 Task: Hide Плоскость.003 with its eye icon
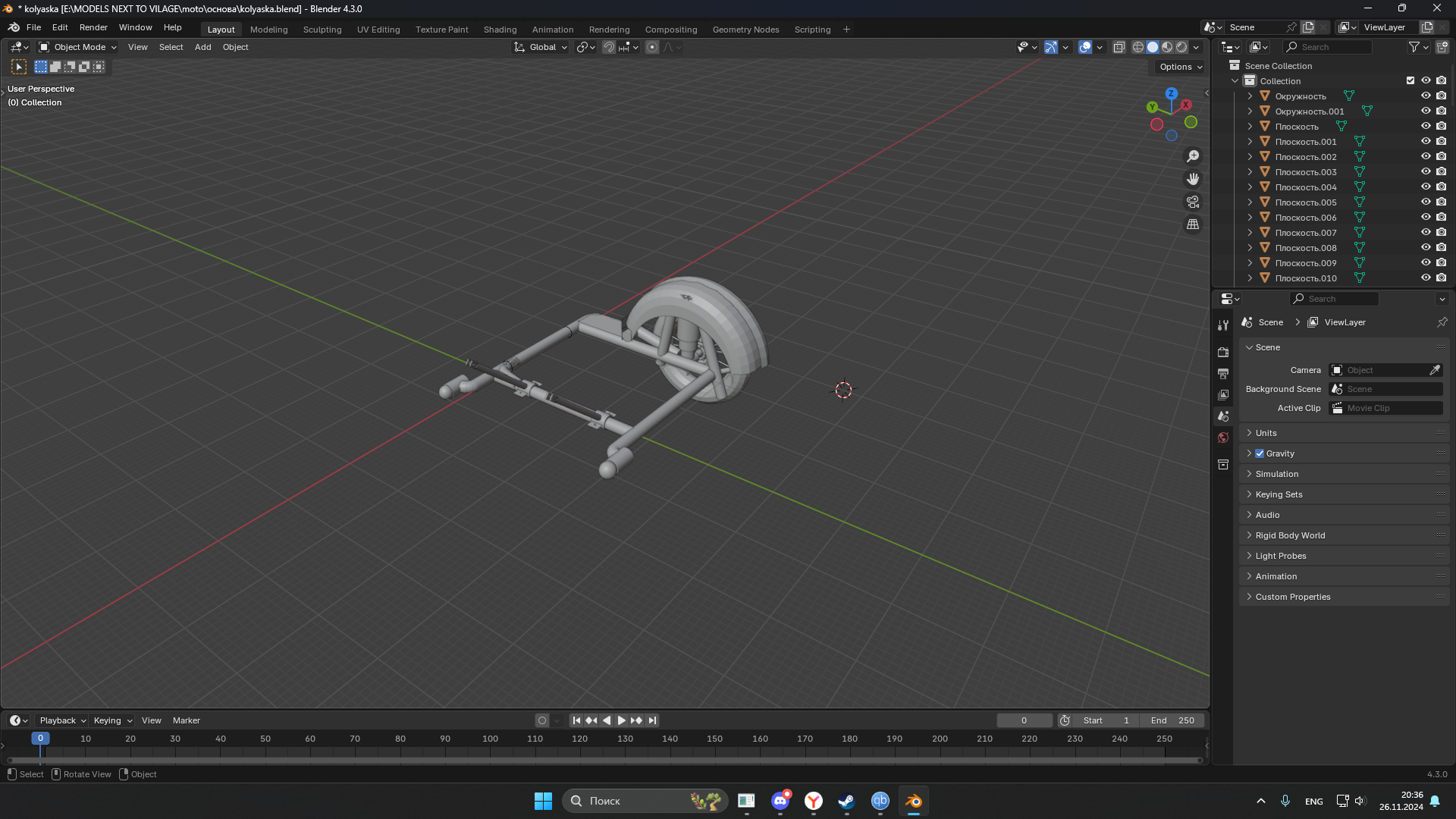coord(1426,172)
